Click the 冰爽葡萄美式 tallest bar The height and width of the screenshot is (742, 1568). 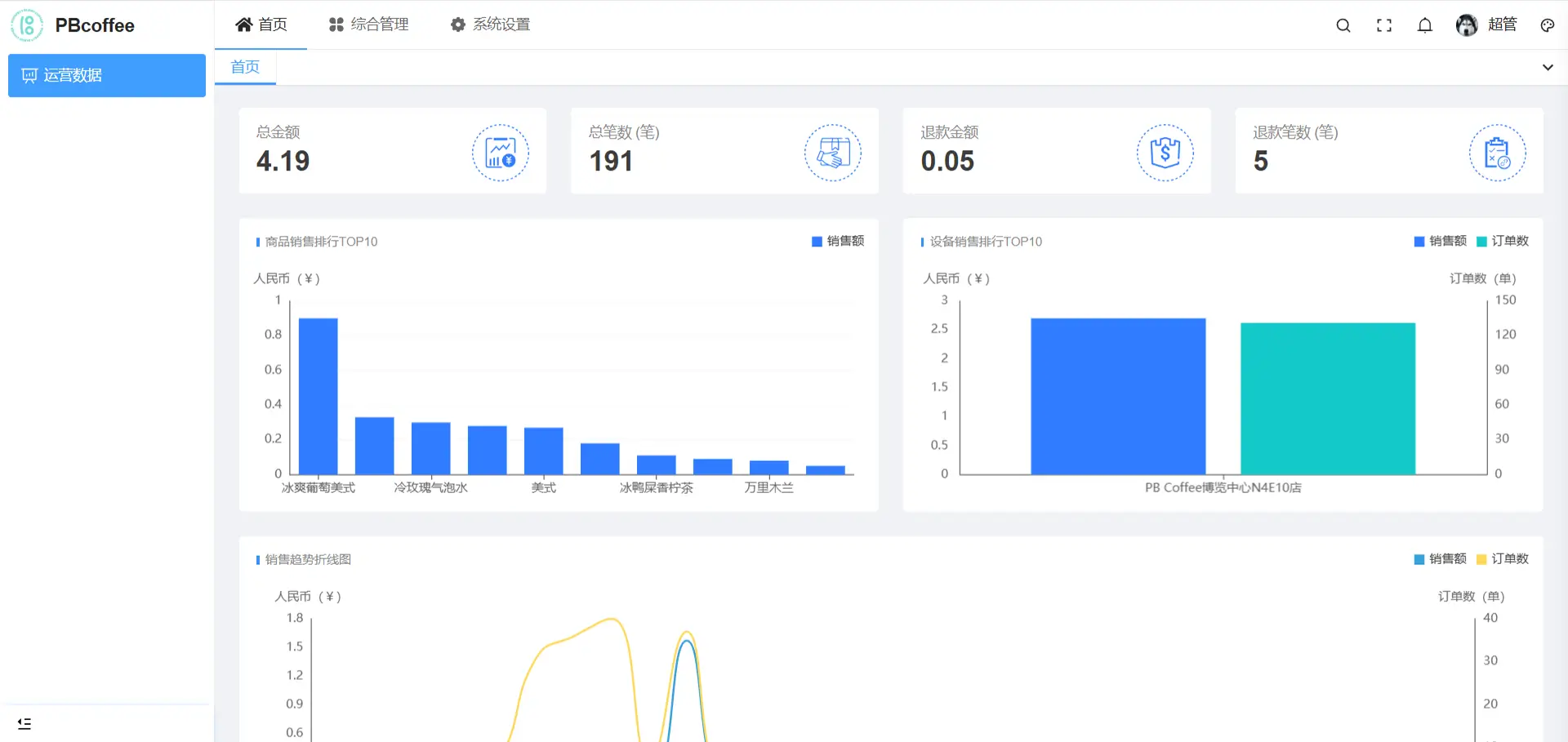click(x=318, y=396)
